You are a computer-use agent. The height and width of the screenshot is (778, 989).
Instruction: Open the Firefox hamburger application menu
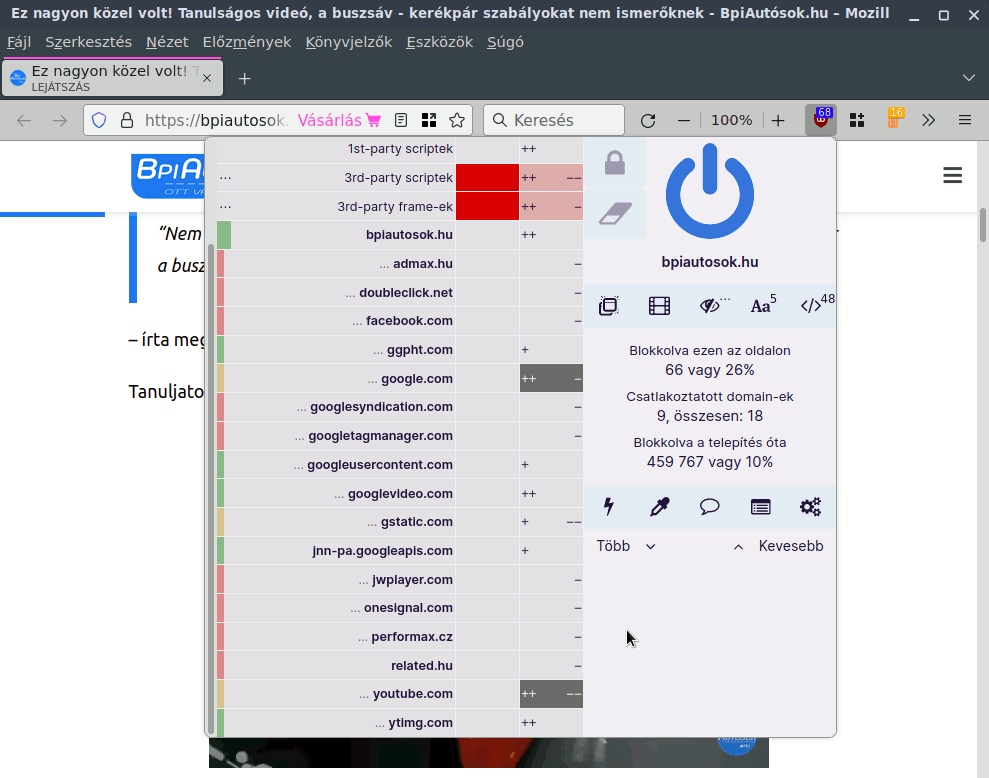964,120
